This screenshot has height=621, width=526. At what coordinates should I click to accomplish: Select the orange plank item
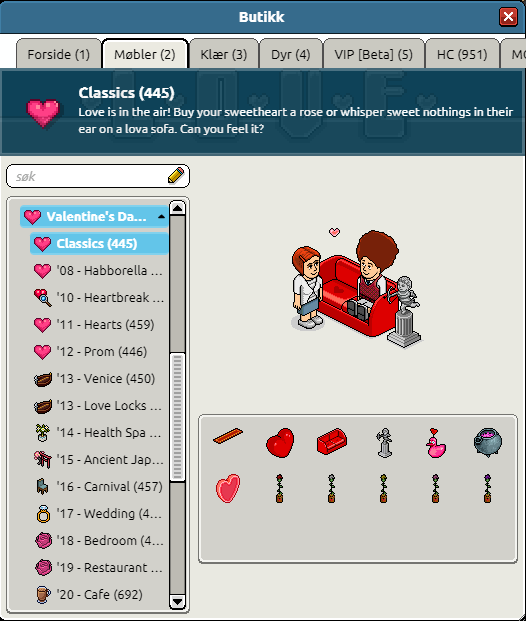click(x=228, y=436)
